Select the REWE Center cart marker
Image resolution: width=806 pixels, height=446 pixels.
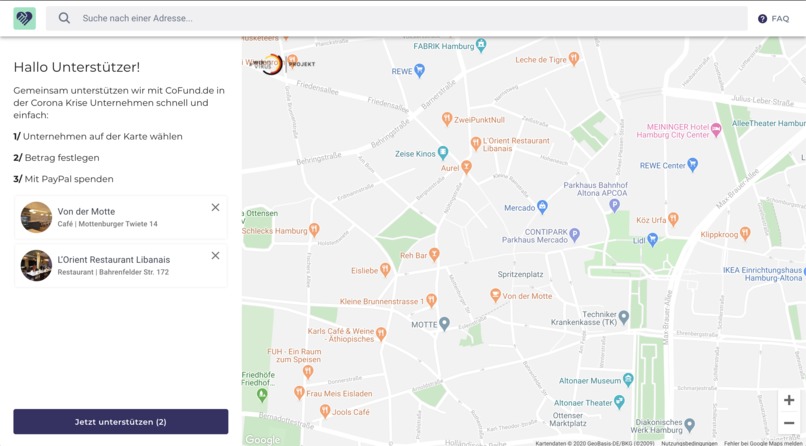[x=692, y=164]
